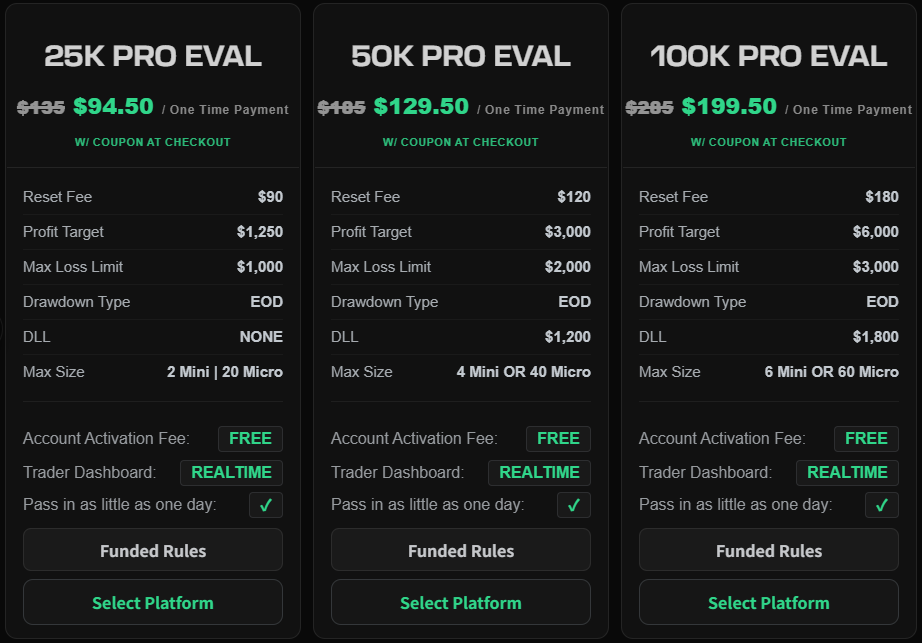
Task: Click REALTIME badge in the 100K card
Action: coord(848,472)
